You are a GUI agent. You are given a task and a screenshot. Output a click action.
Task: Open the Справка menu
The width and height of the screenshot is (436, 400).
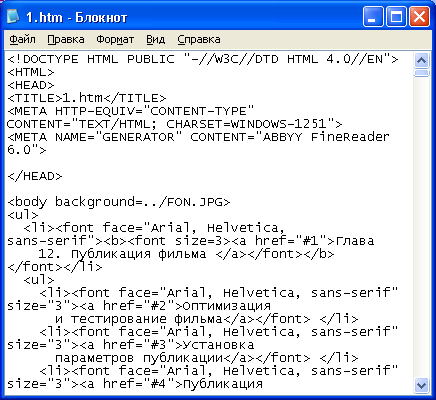tap(199, 40)
